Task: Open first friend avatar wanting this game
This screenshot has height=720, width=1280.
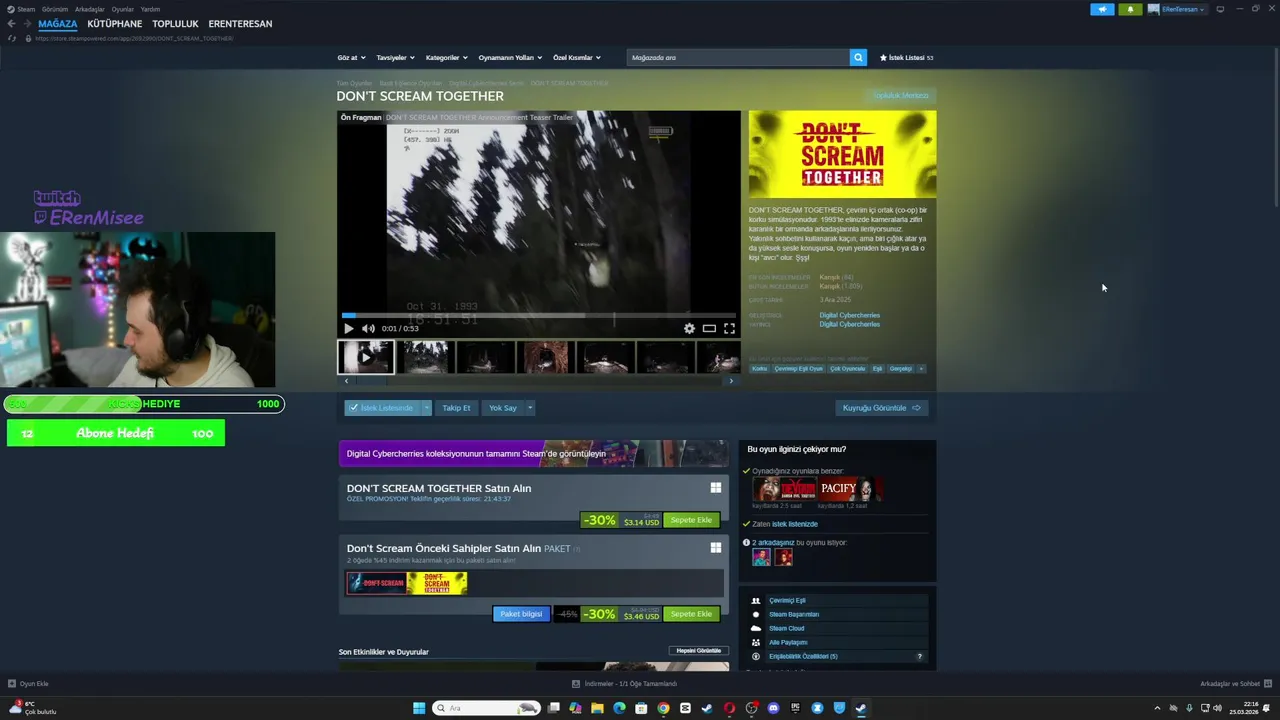Action: click(x=761, y=557)
